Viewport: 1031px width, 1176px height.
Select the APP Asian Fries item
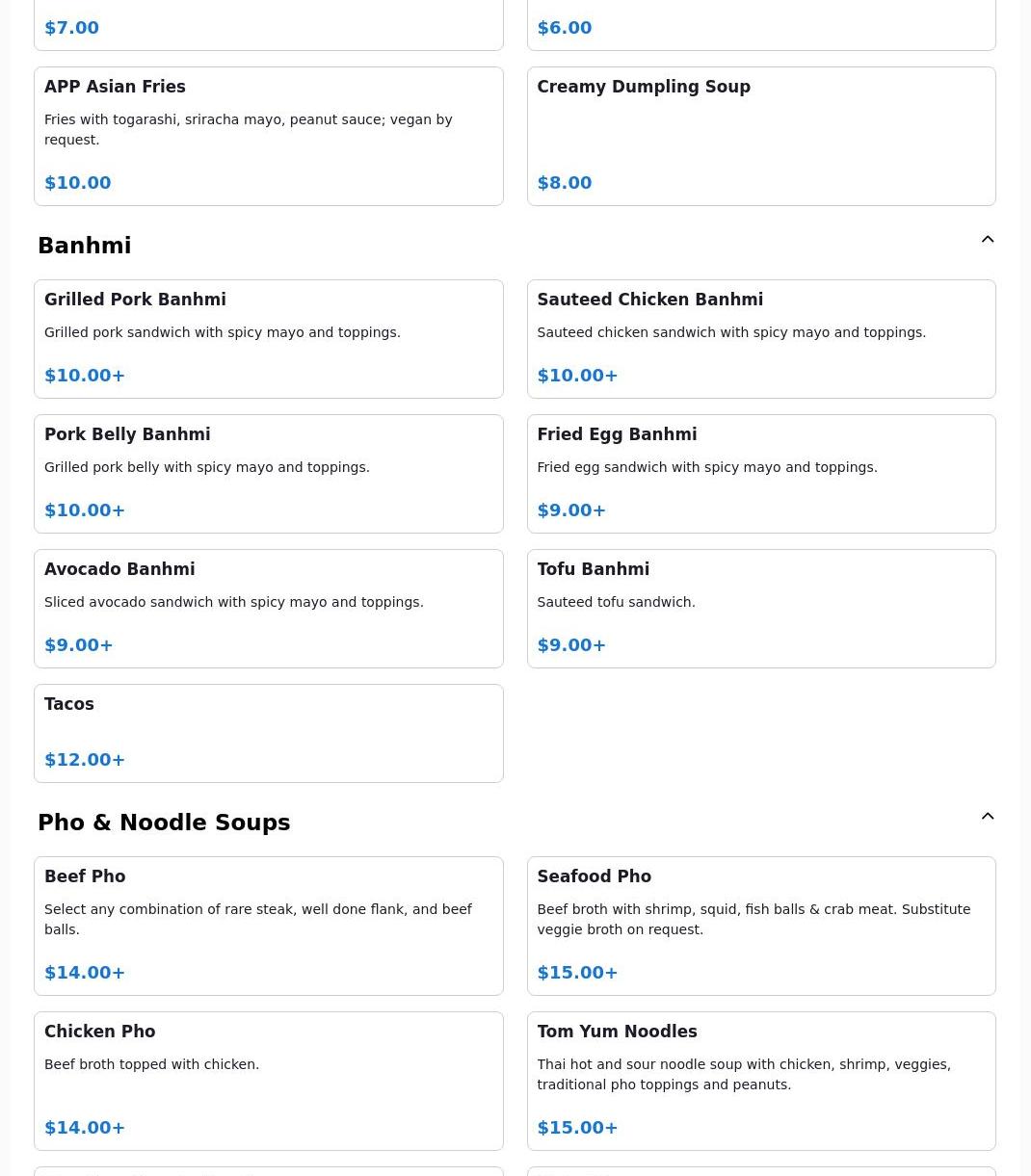(x=268, y=135)
